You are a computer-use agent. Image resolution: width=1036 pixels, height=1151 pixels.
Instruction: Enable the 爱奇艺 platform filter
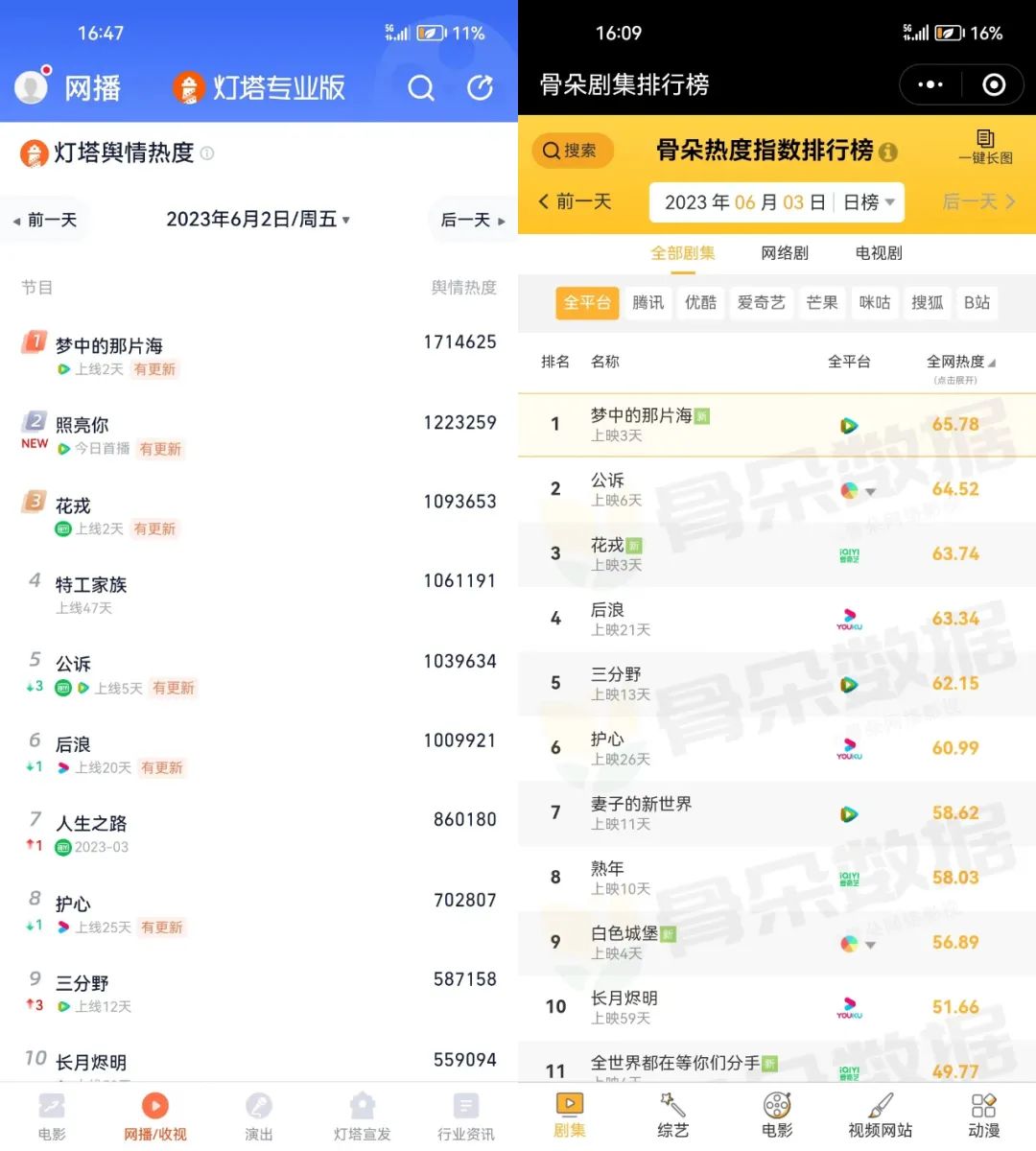pyautogui.click(x=761, y=303)
